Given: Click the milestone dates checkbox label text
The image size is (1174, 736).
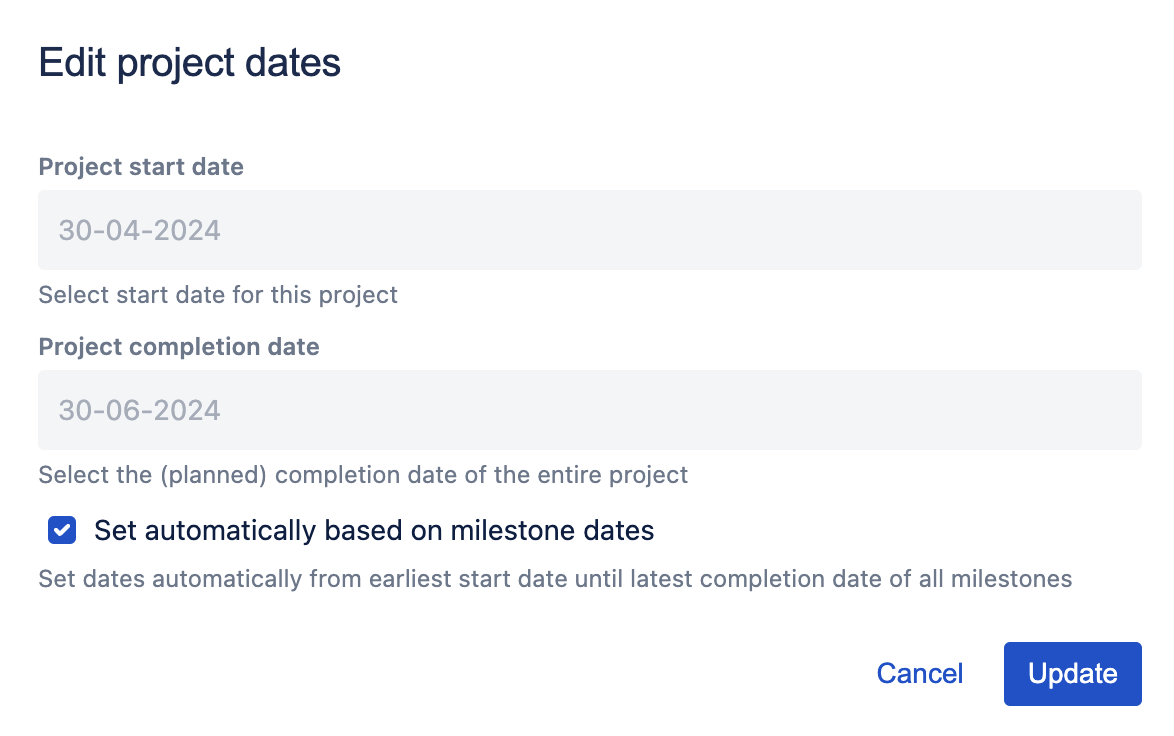Looking at the screenshot, I should [x=374, y=530].
